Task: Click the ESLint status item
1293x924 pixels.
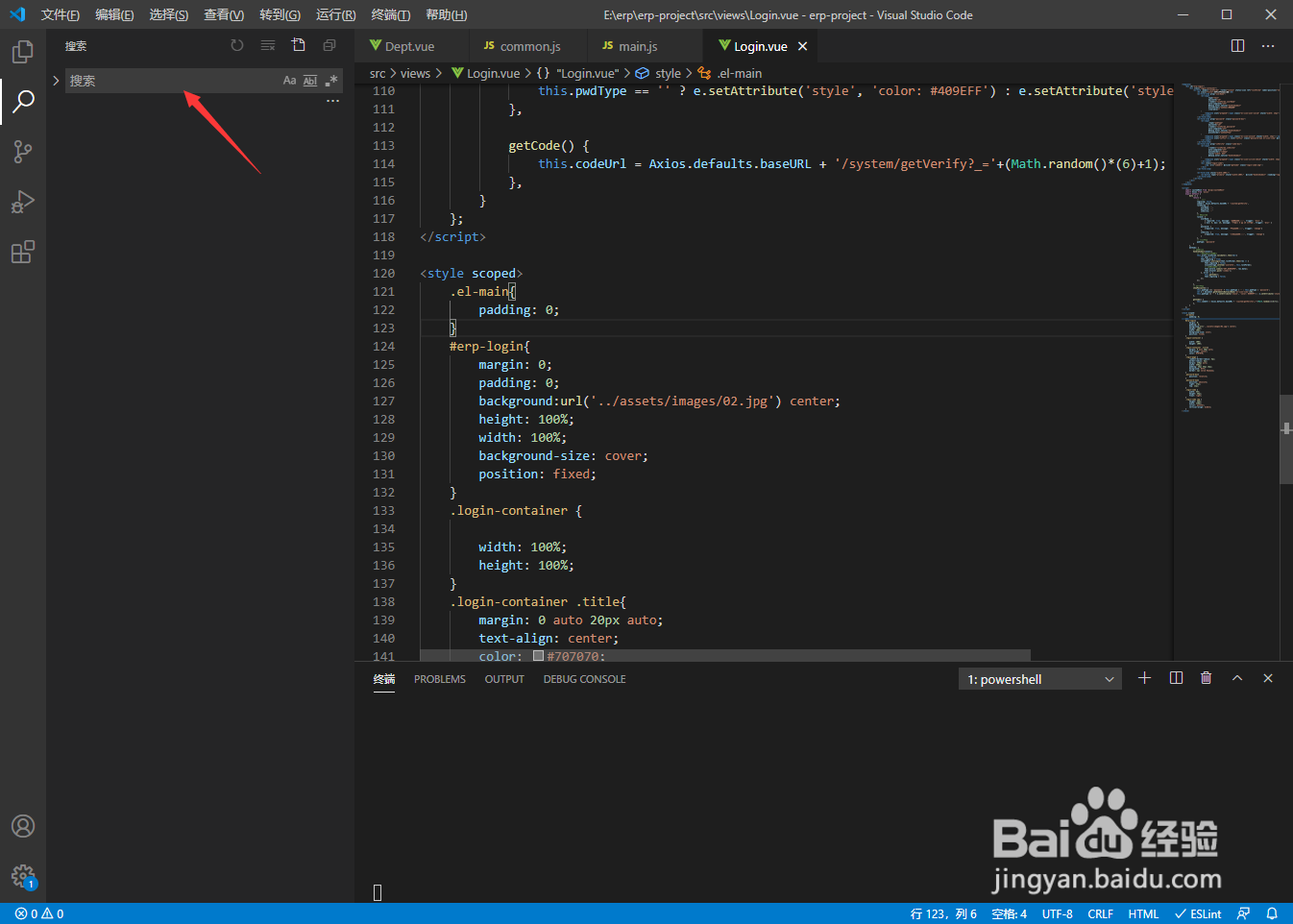Action: click(x=1198, y=913)
